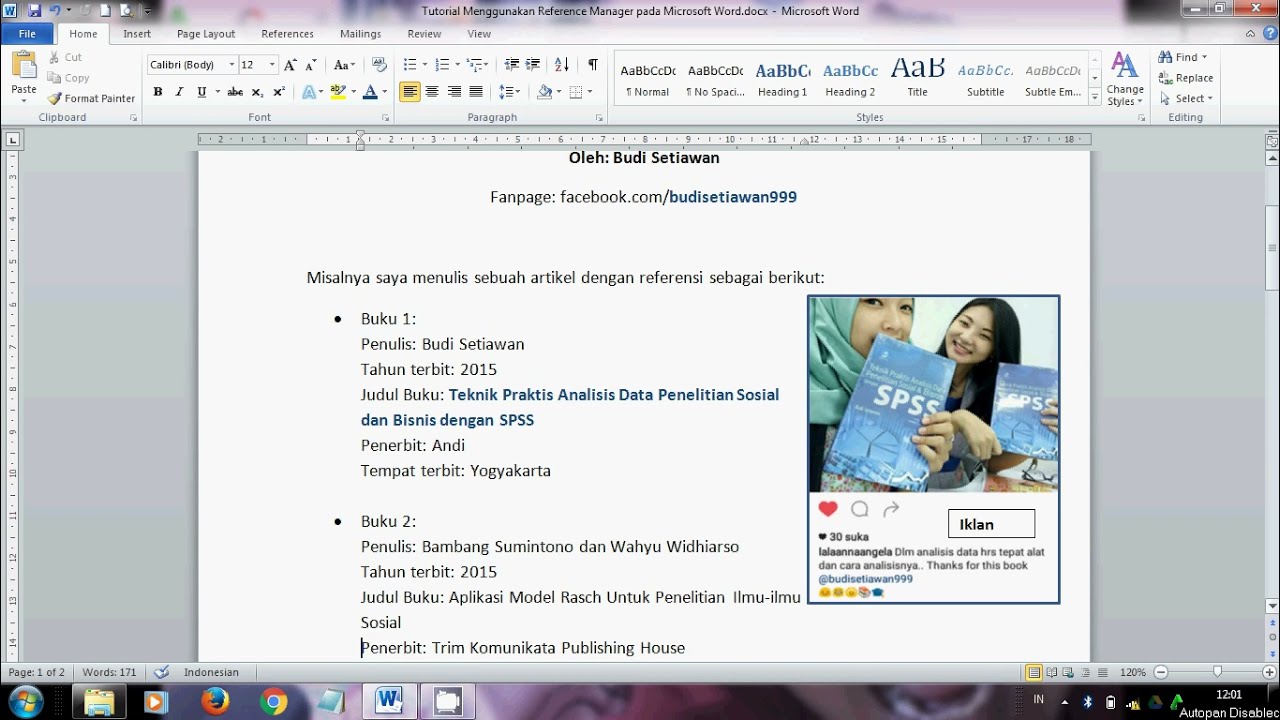Screen dimensions: 1280x720
Task: Click the Numbering list icon
Action: coord(442,65)
